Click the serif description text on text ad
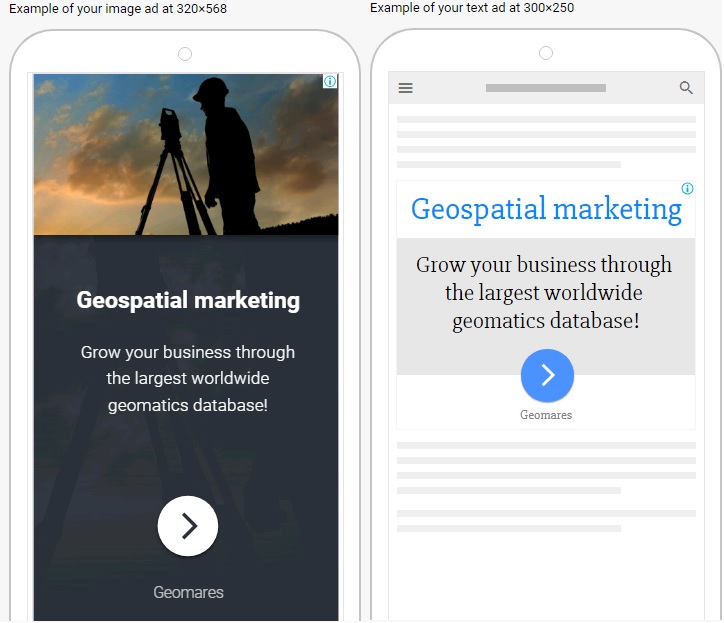The width and height of the screenshot is (724, 623). click(544, 292)
